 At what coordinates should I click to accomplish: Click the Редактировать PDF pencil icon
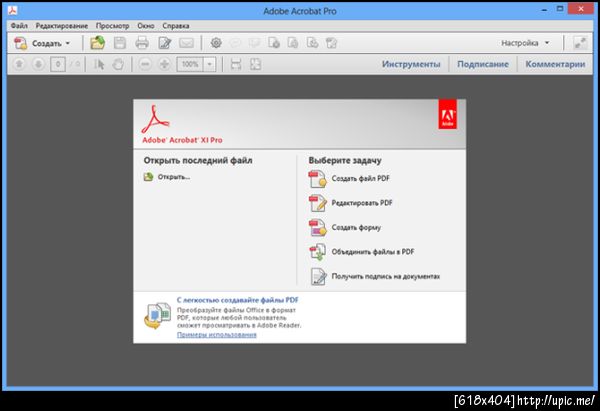pyautogui.click(x=318, y=203)
